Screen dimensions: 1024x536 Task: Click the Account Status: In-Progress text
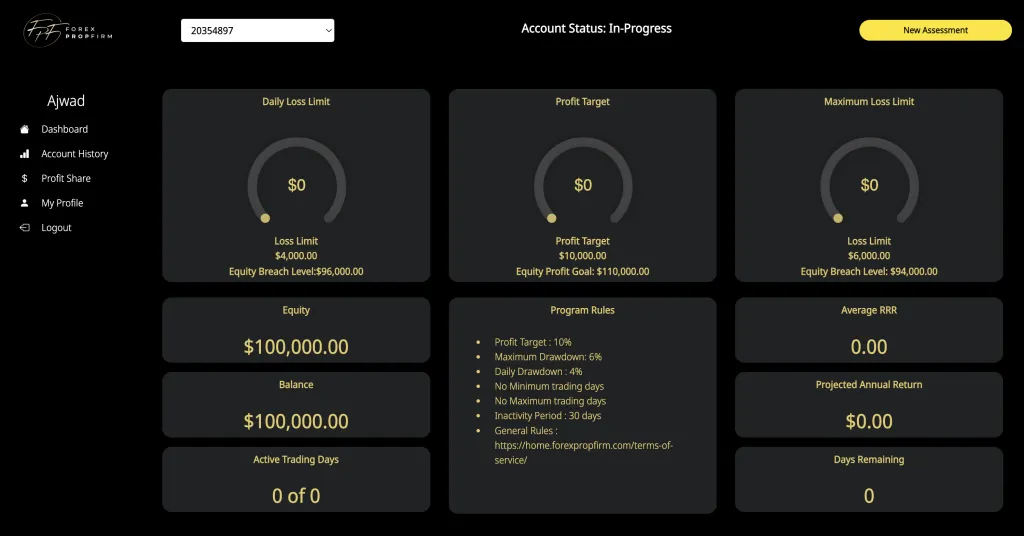click(596, 29)
